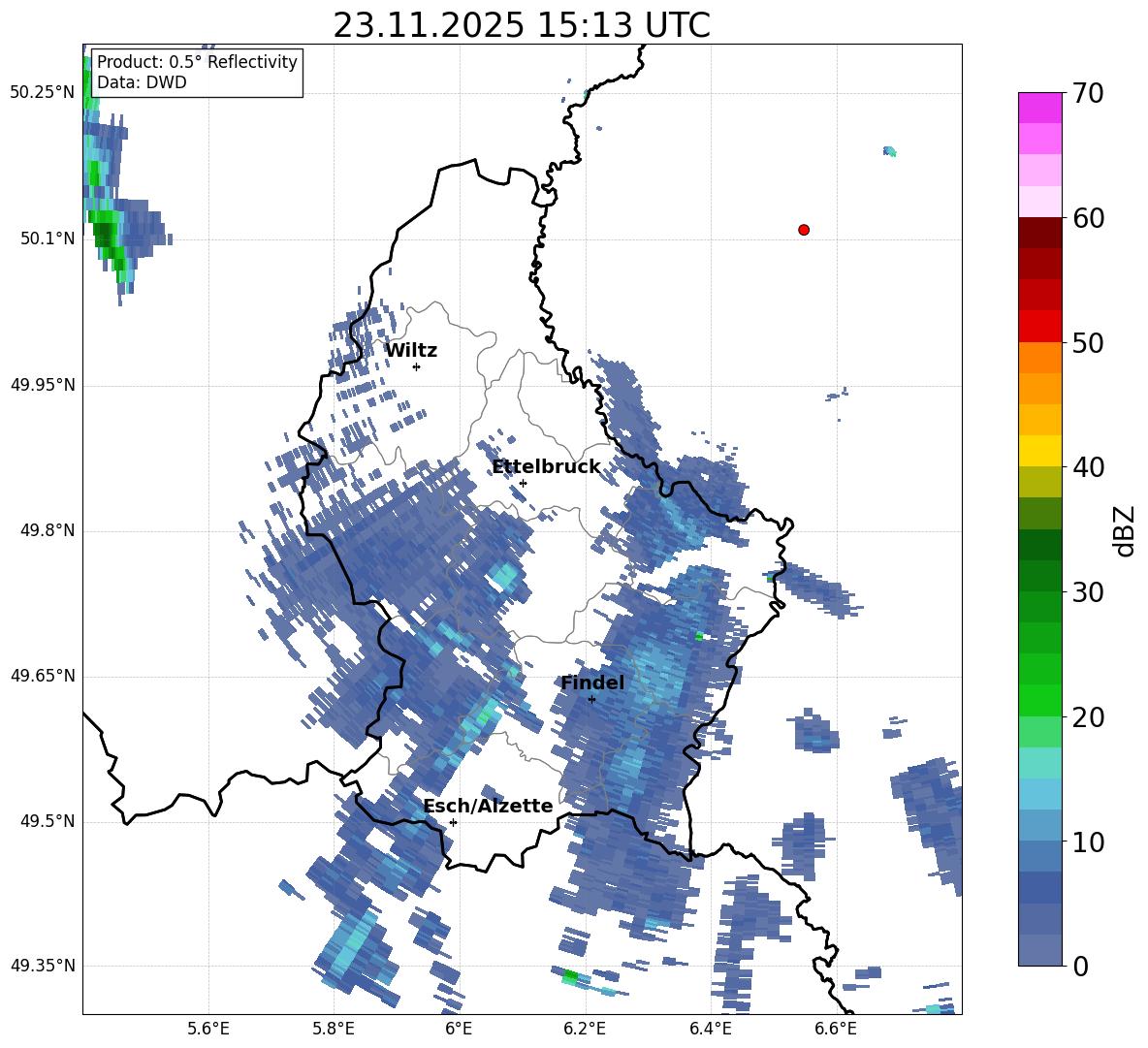Click the 49.95°N latitude label

(43, 384)
